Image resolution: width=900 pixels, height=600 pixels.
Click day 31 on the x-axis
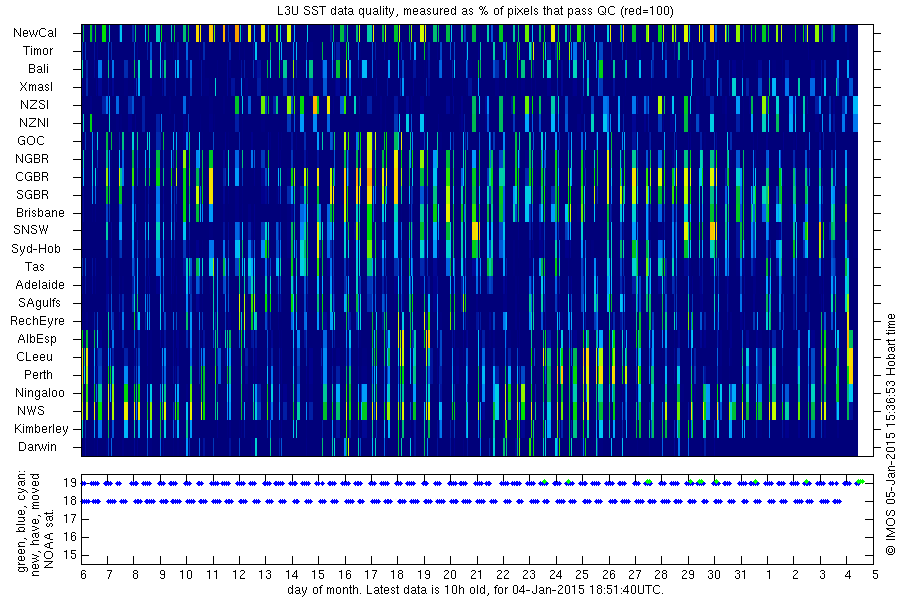740,575
